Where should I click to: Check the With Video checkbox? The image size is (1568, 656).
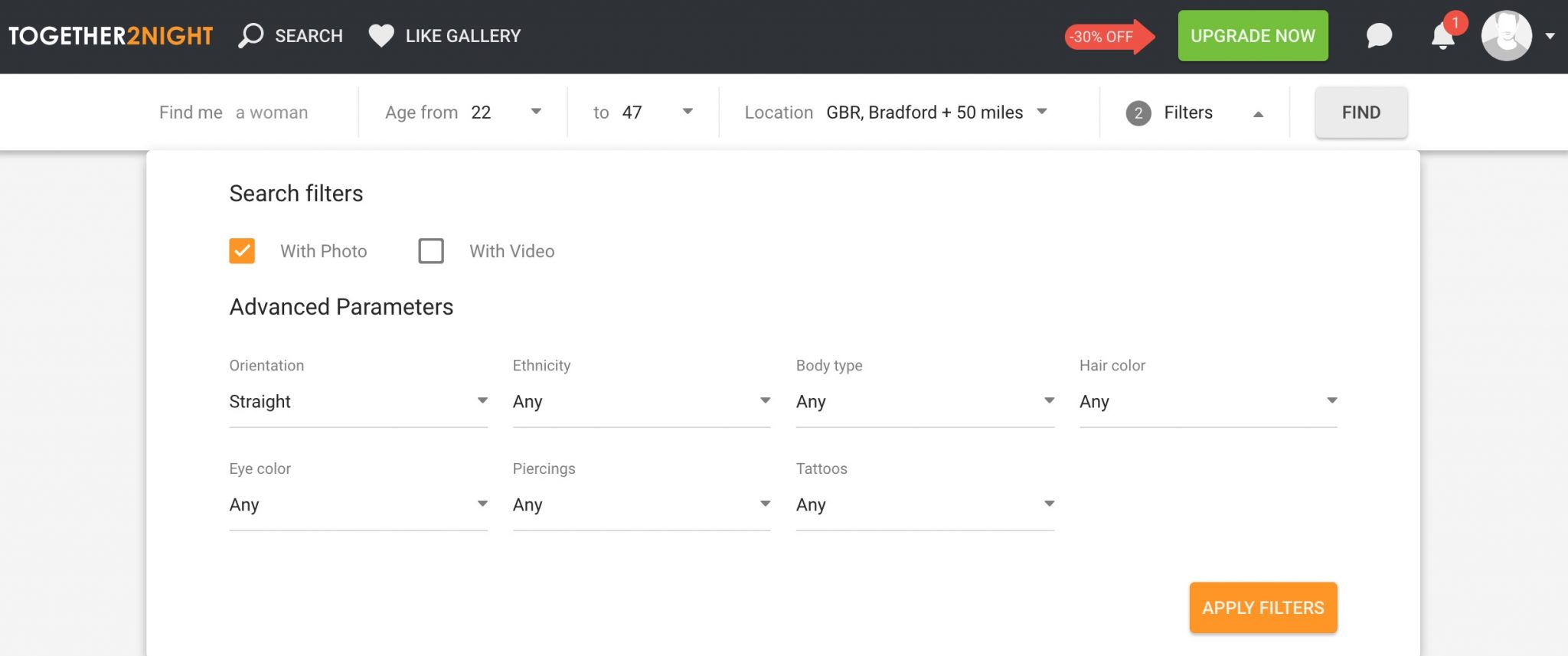pyautogui.click(x=431, y=251)
